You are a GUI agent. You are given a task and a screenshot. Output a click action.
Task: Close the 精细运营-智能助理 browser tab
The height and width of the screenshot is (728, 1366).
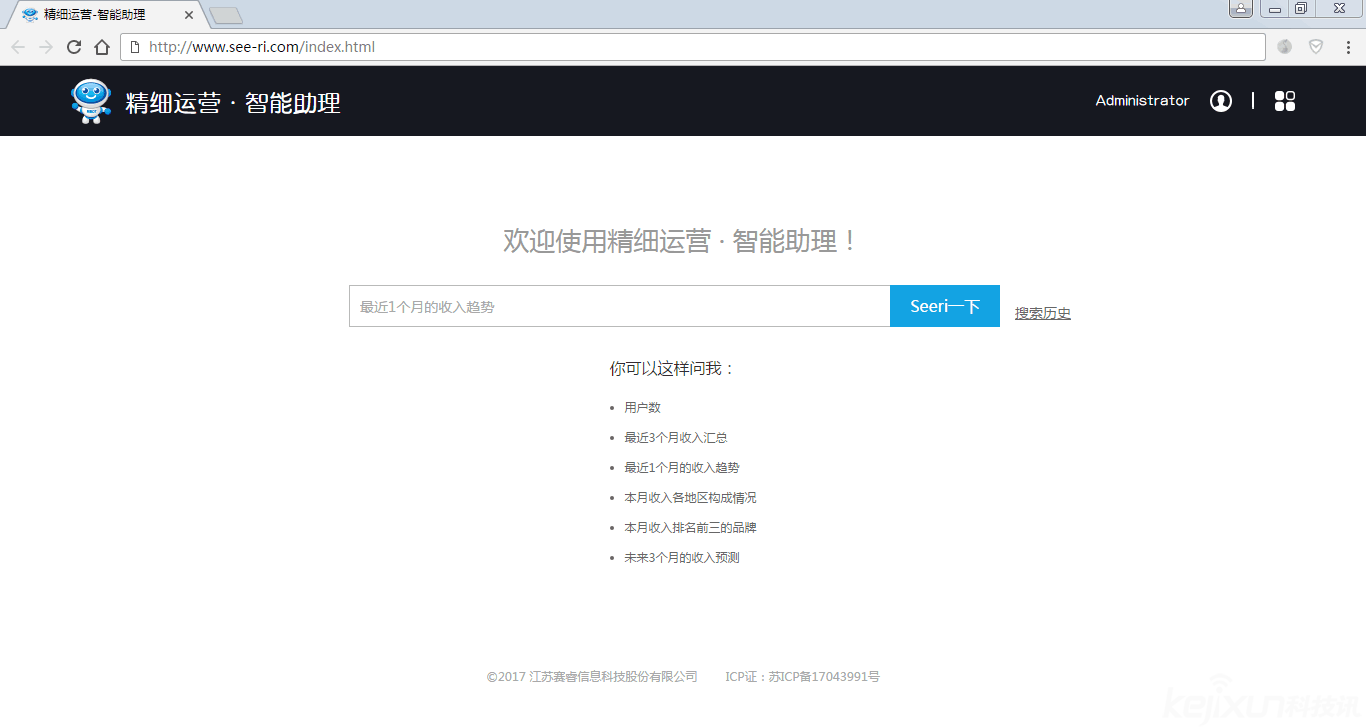coord(189,15)
